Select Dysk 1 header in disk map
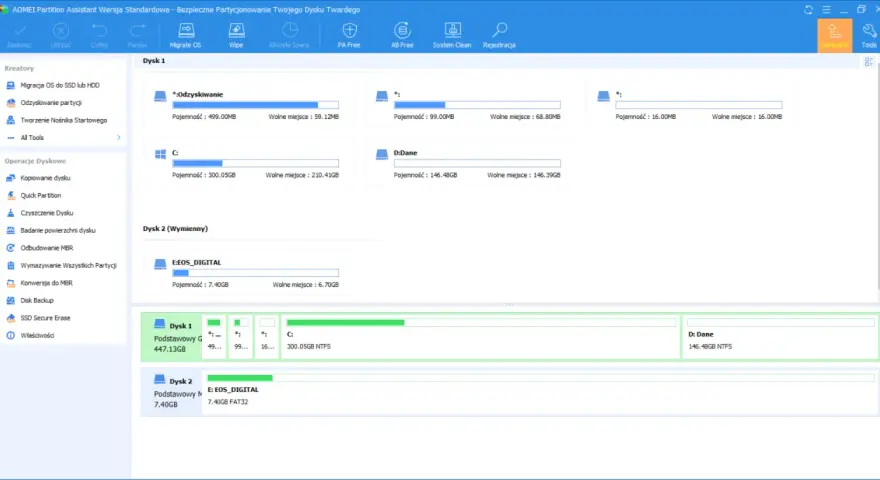Screen dimensions: 880x480 [172, 337]
